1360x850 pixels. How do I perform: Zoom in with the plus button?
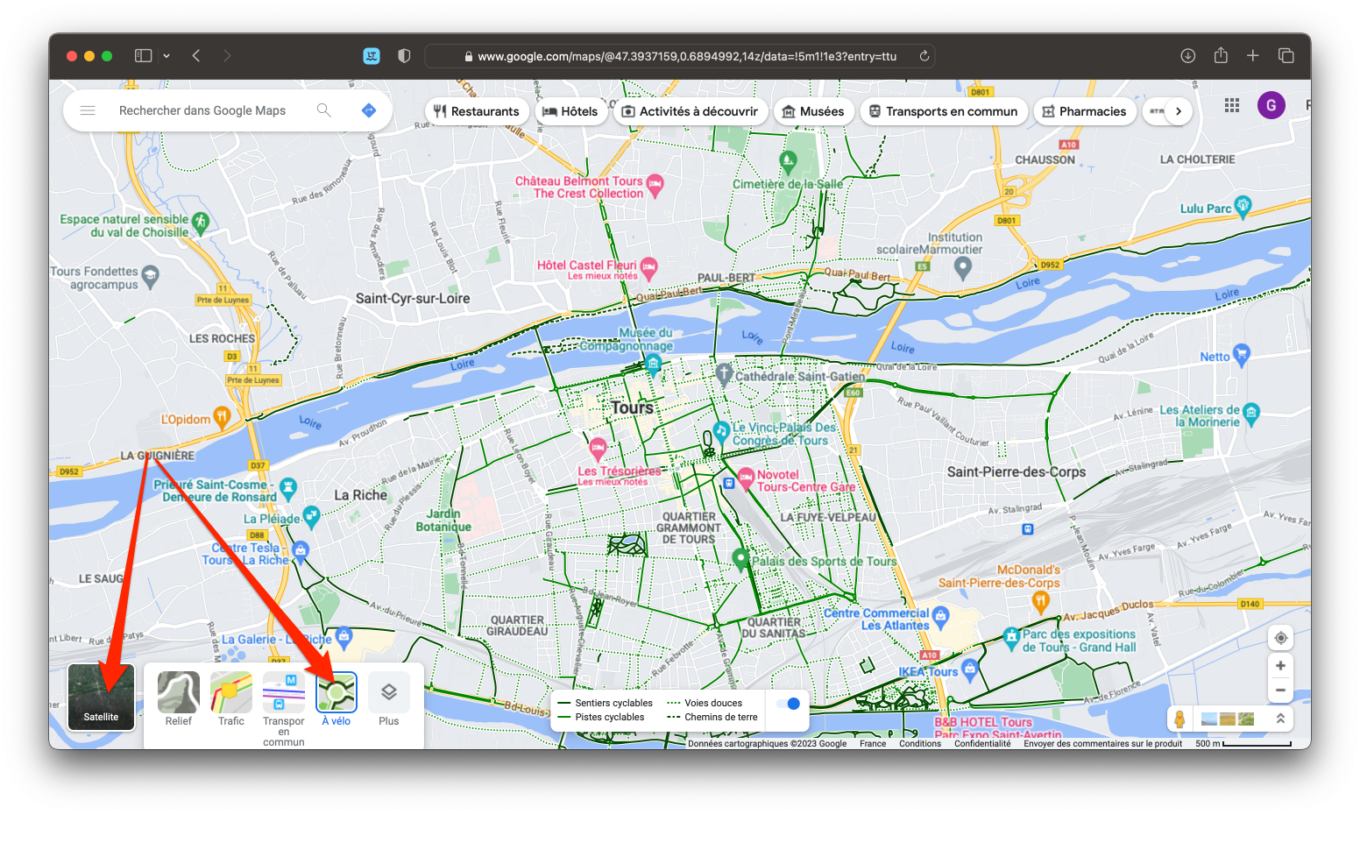(1280, 666)
